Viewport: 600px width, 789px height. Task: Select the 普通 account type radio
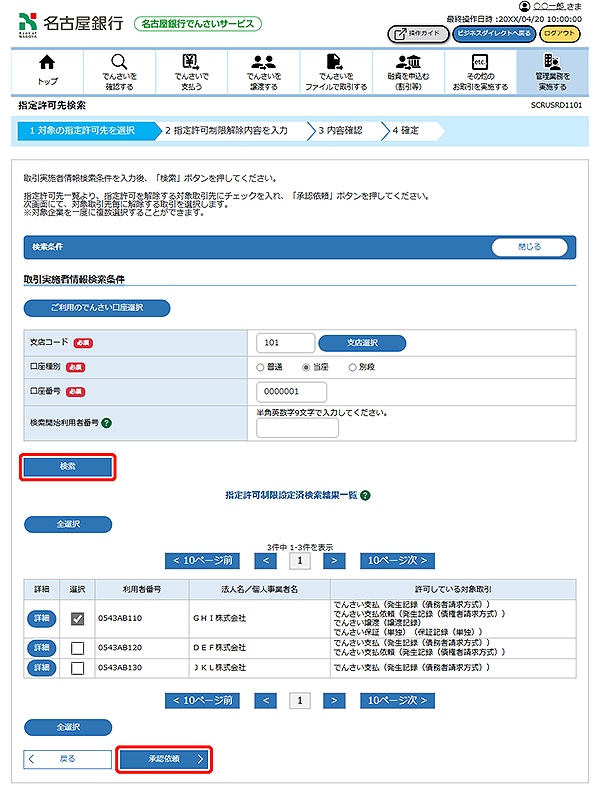click(262, 367)
